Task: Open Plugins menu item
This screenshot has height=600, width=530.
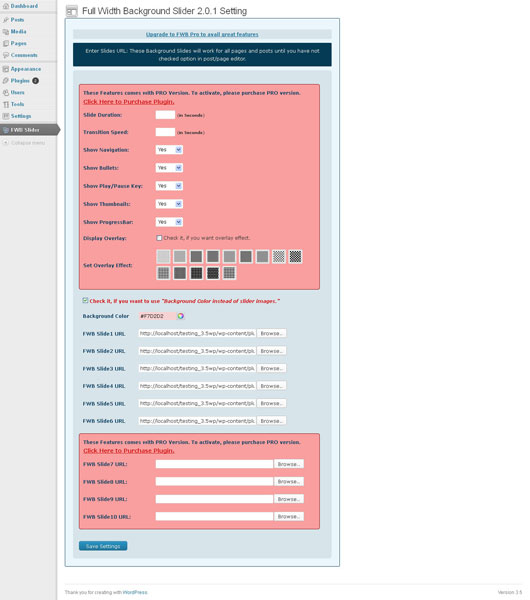Action: pos(20,81)
